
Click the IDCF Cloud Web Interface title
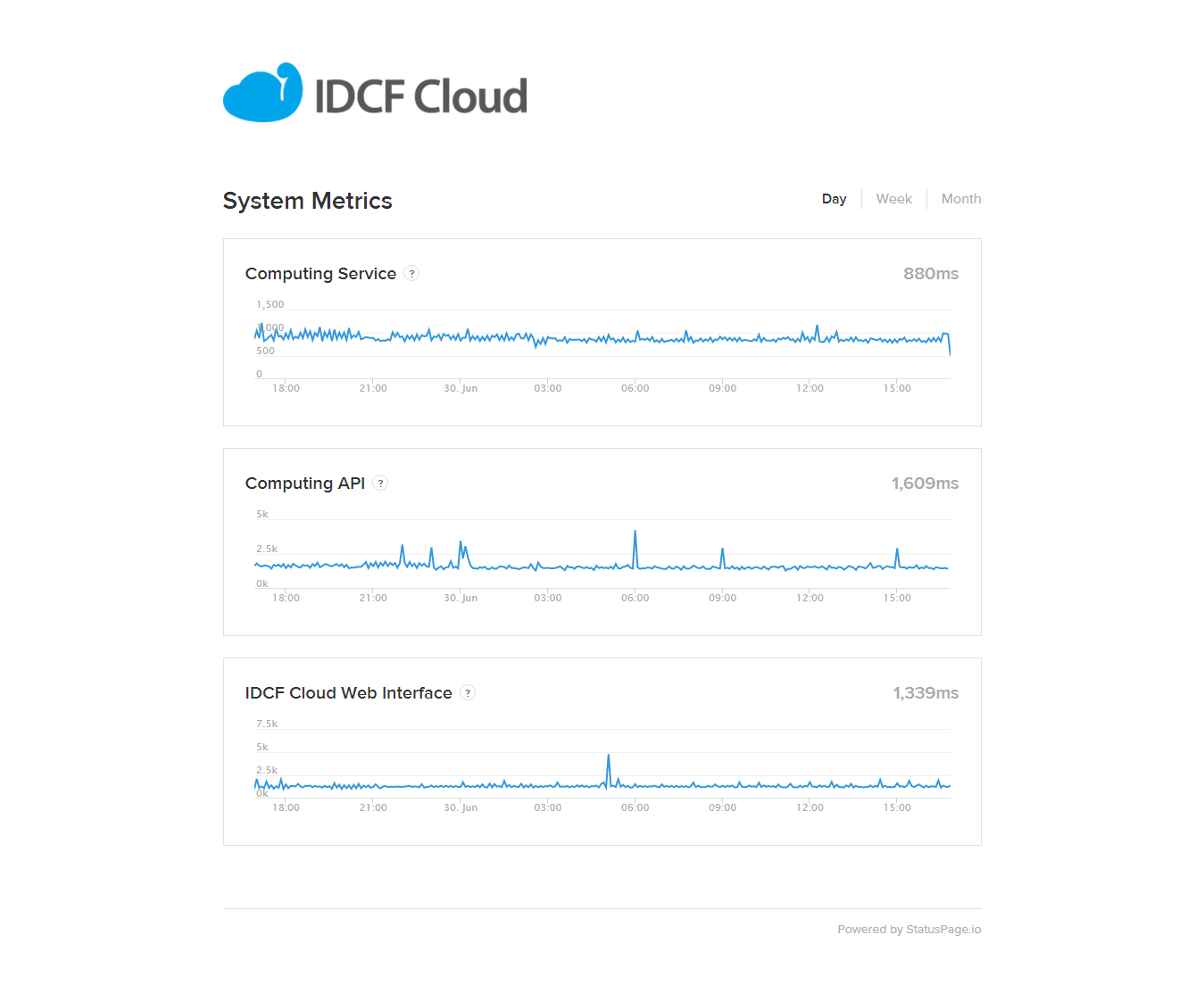(348, 693)
